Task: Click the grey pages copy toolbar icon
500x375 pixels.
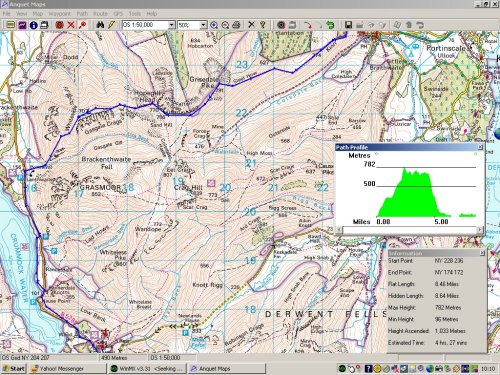Action: point(397,25)
